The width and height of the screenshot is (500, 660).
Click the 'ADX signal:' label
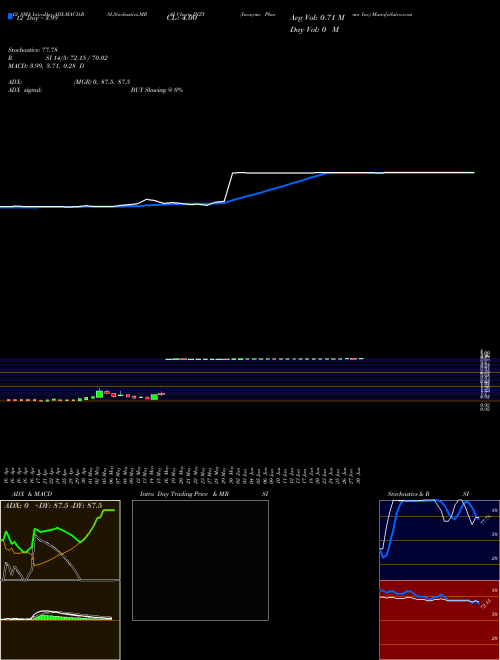25,90
